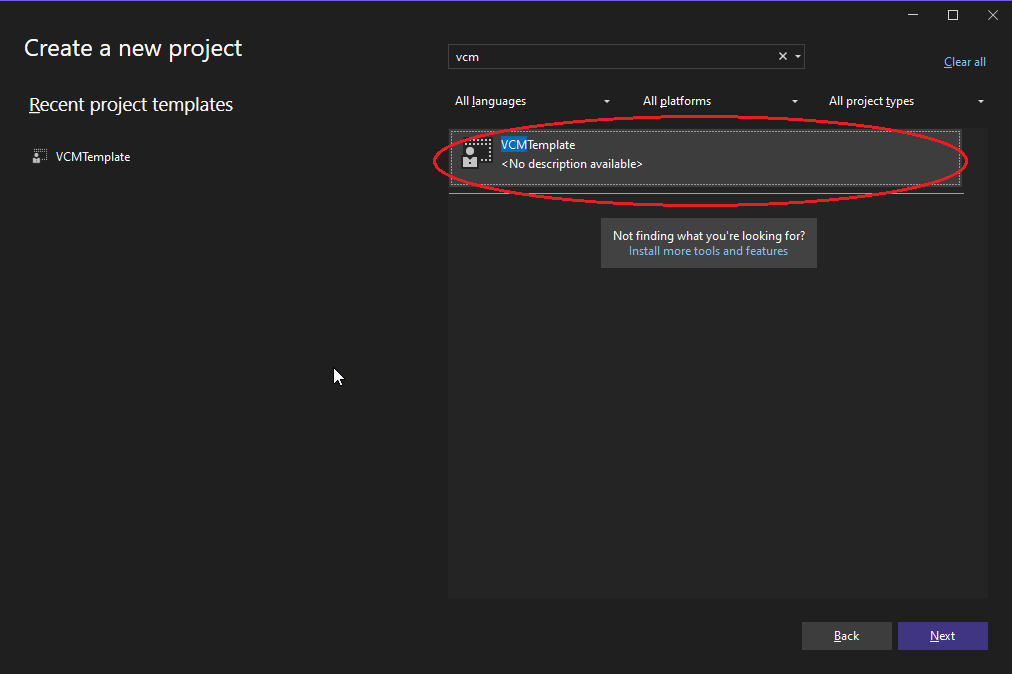Maximize the Create a new project window
The height and width of the screenshot is (674, 1012).
pyautogui.click(x=953, y=14)
